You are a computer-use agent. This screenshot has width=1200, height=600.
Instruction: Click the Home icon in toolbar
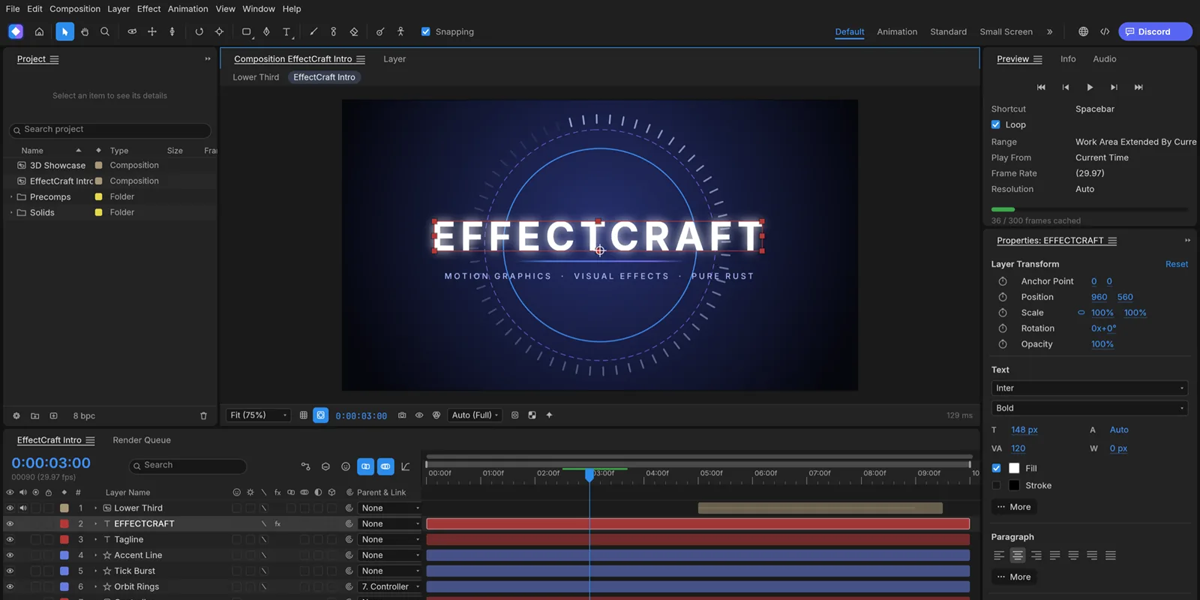pos(39,32)
